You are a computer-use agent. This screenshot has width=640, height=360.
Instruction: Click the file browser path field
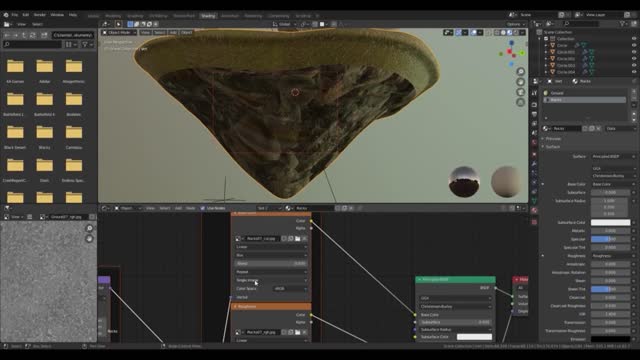click(73, 35)
